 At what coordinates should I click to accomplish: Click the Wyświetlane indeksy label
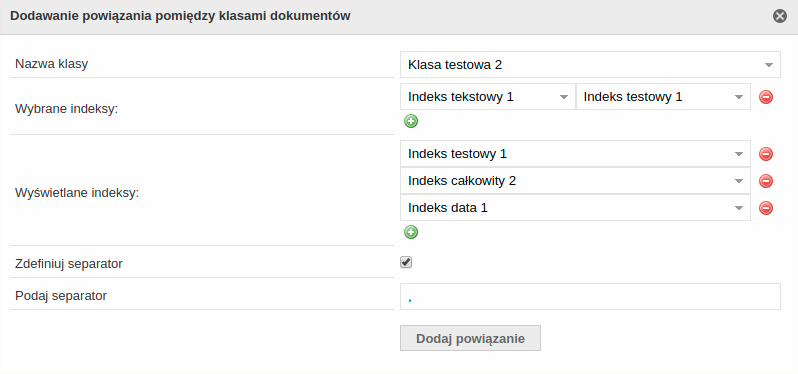click(77, 193)
